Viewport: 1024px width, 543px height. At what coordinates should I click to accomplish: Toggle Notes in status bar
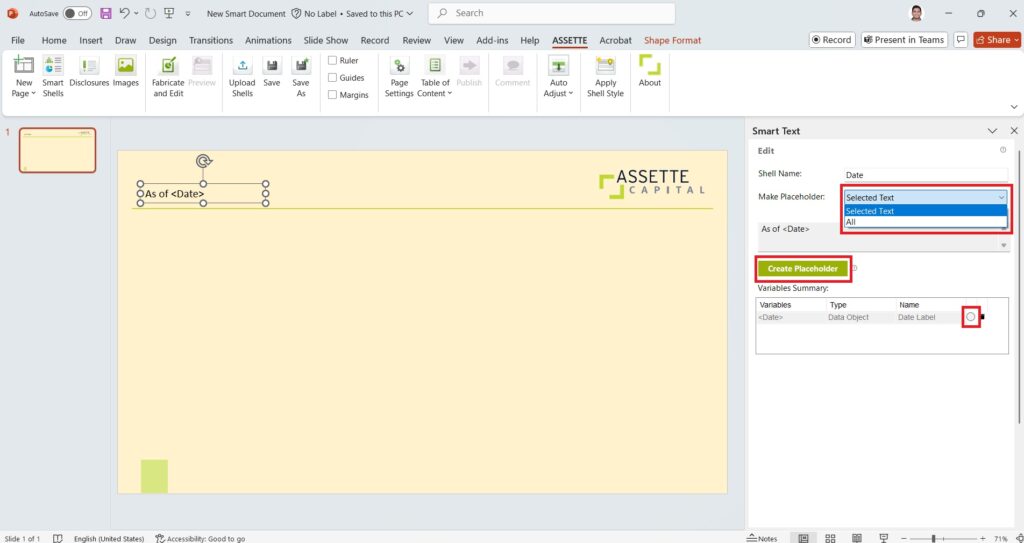[762, 538]
